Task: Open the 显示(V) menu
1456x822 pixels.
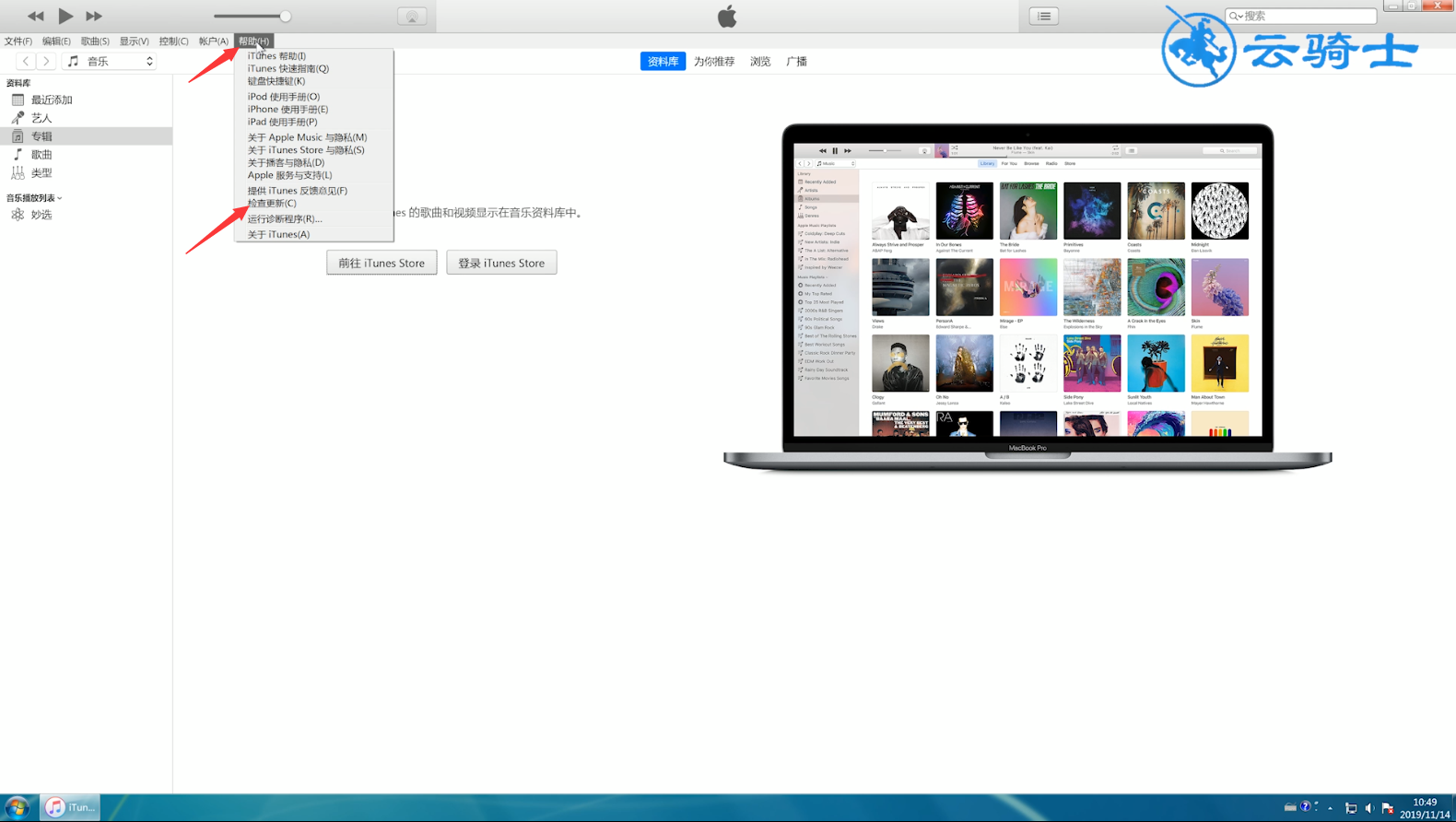Action: tap(134, 41)
